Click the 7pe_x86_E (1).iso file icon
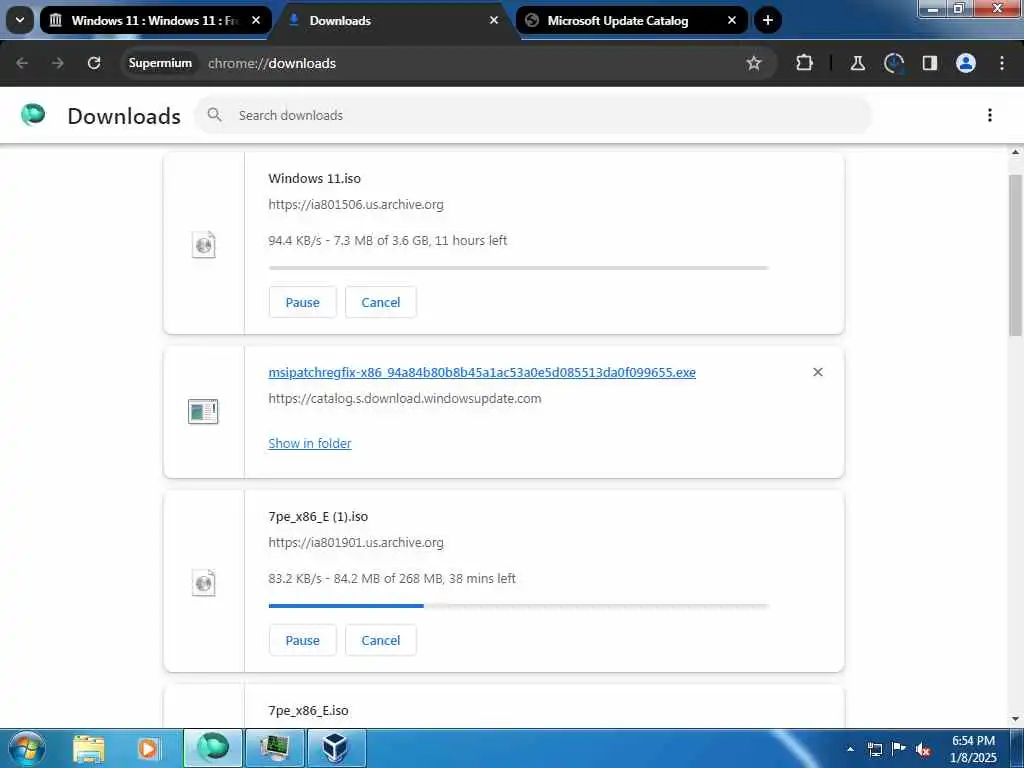 pyautogui.click(x=204, y=583)
